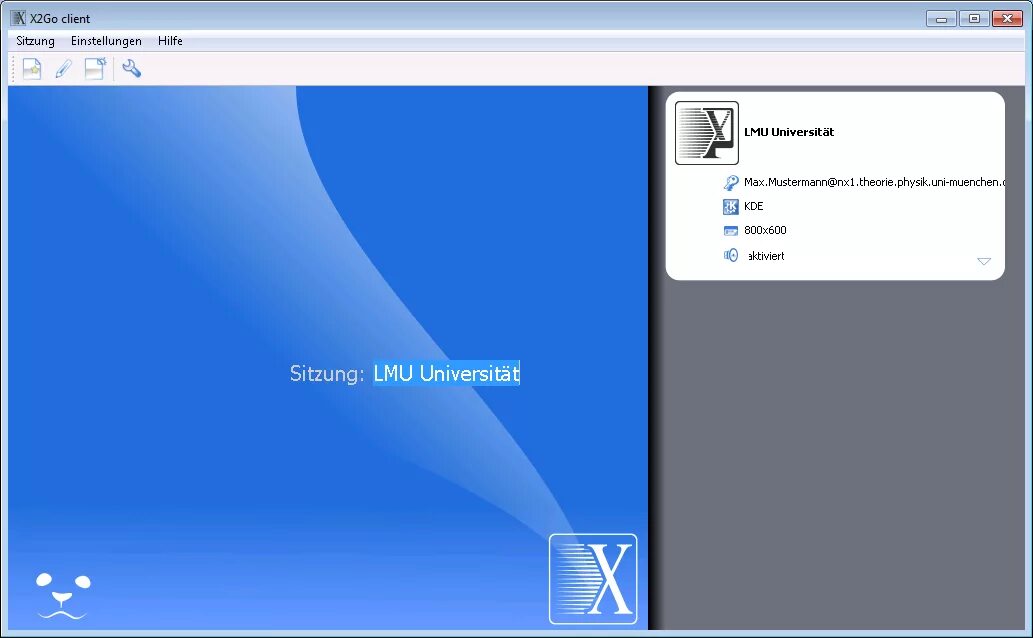Open the Einstellungen menu
The height and width of the screenshot is (638, 1033).
106,41
